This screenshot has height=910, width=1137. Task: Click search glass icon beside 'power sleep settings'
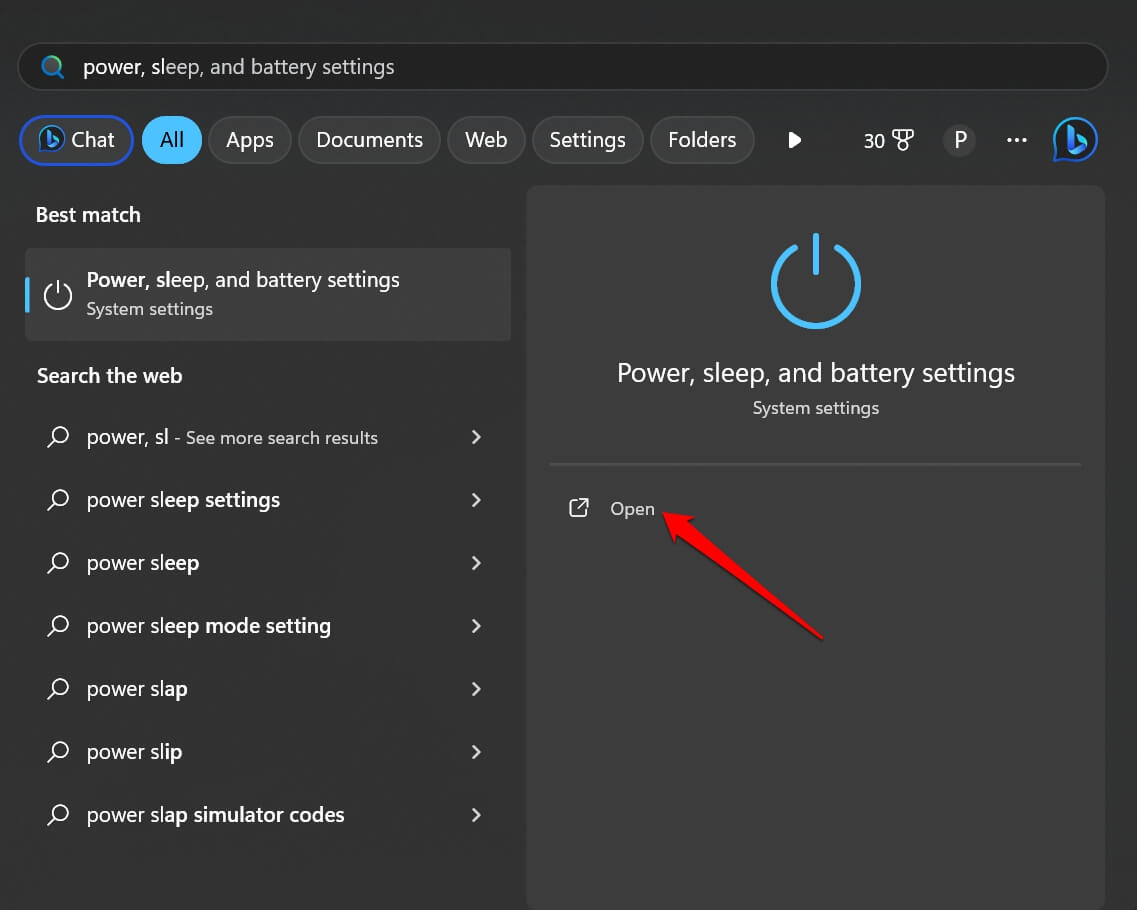coord(58,500)
